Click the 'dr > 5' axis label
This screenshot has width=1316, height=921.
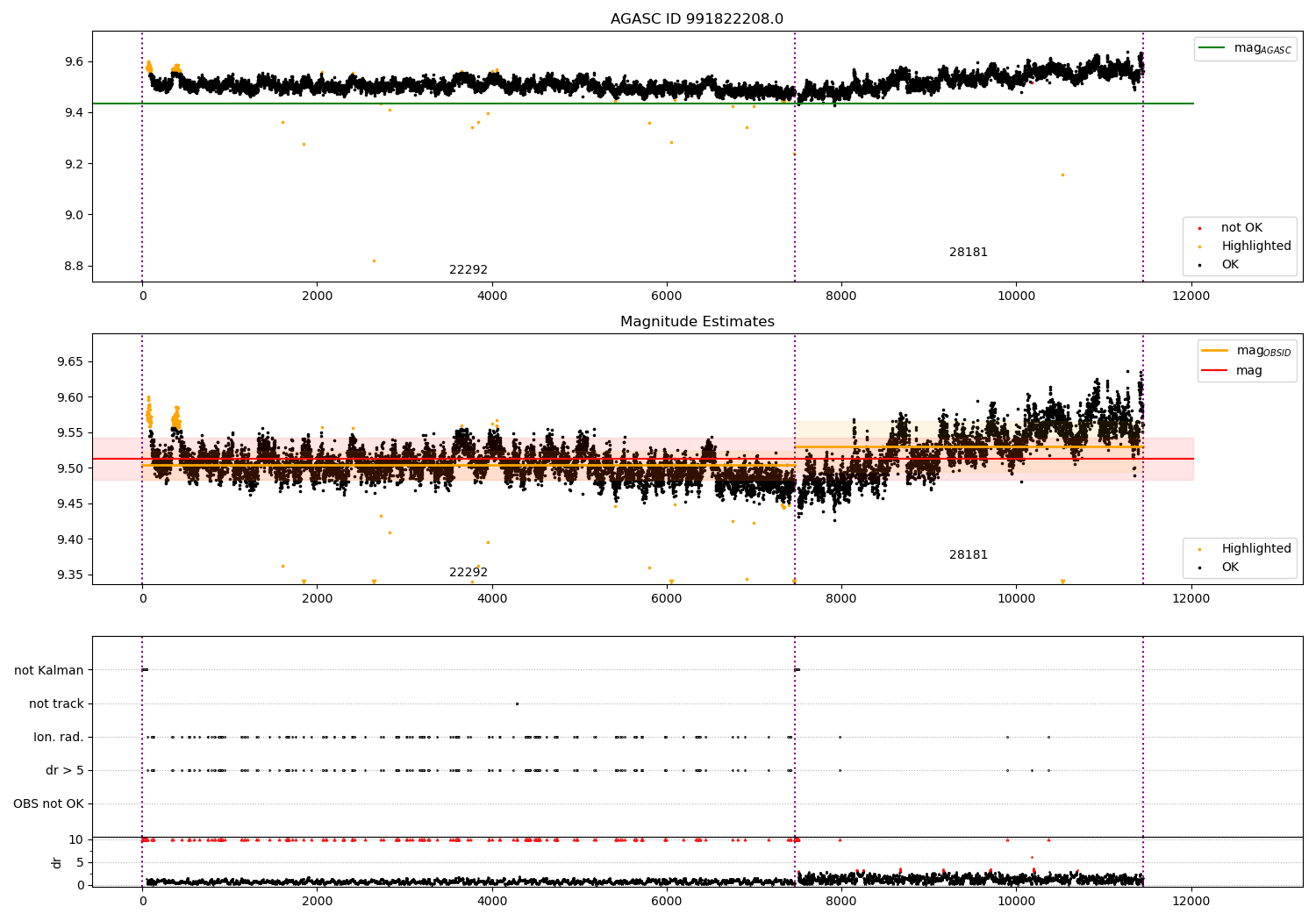pos(65,771)
